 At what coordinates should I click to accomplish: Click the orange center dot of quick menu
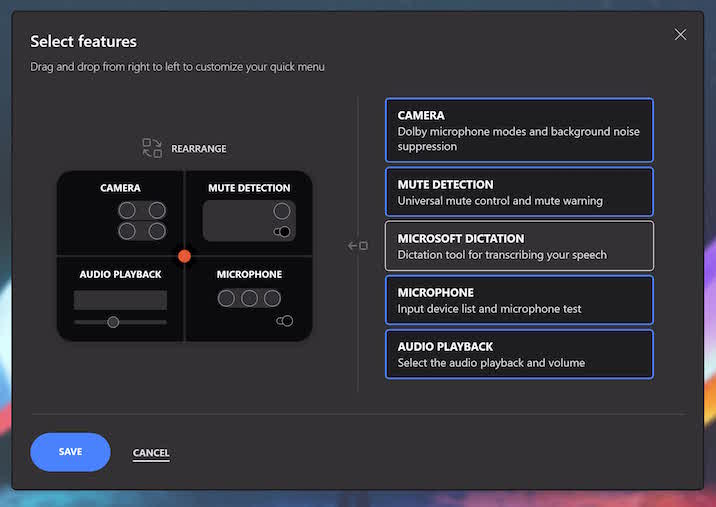(x=184, y=256)
